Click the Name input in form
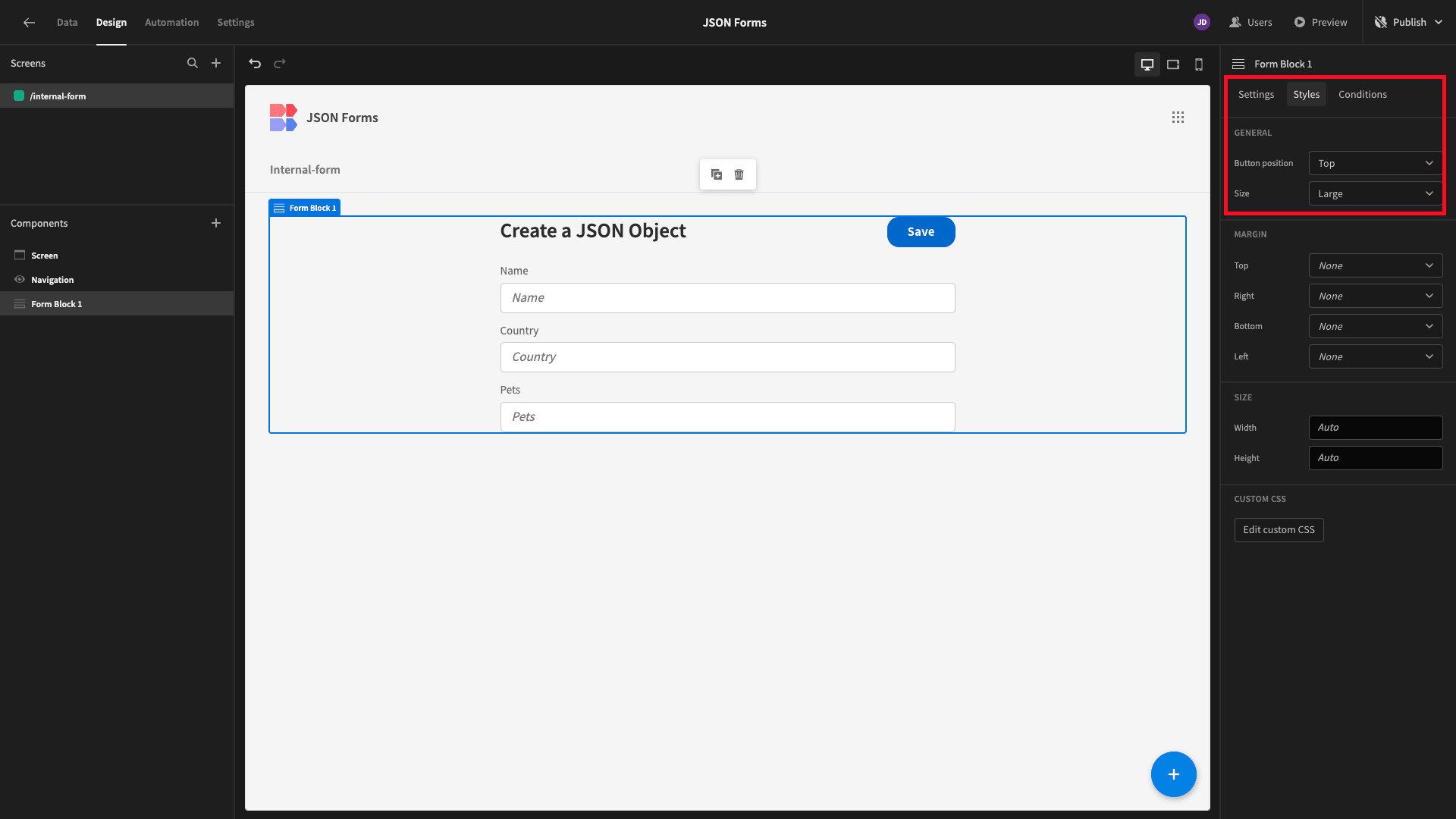The image size is (1456, 819). click(x=727, y=298)
